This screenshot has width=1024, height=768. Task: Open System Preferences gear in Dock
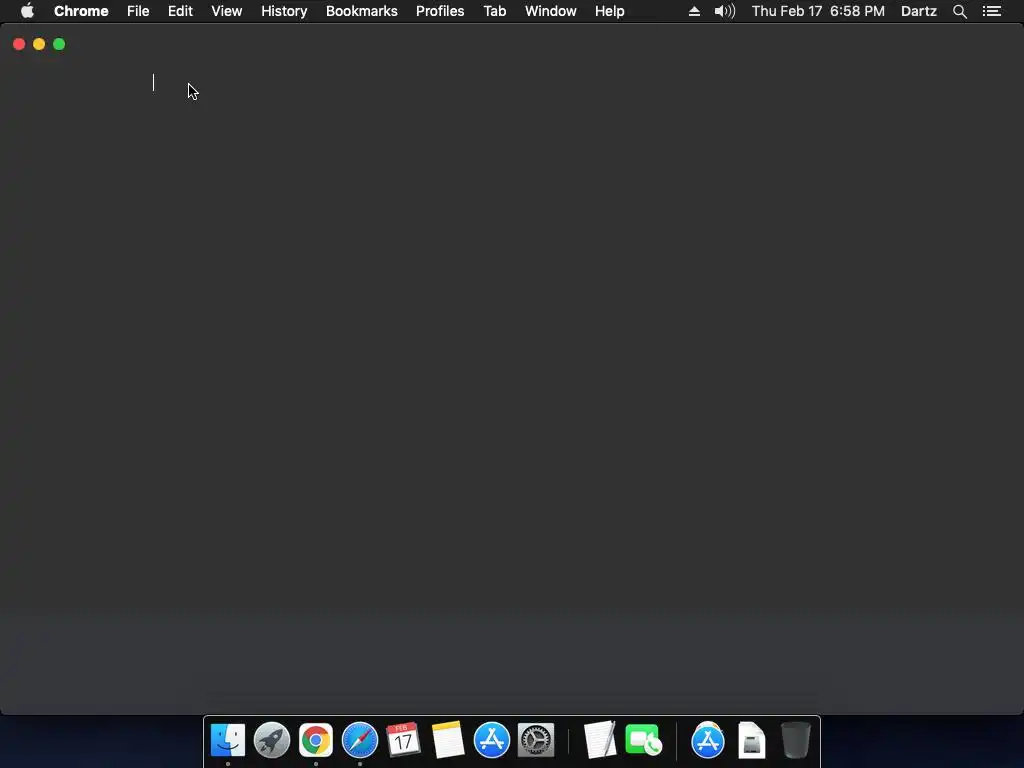tap(536, 740)
